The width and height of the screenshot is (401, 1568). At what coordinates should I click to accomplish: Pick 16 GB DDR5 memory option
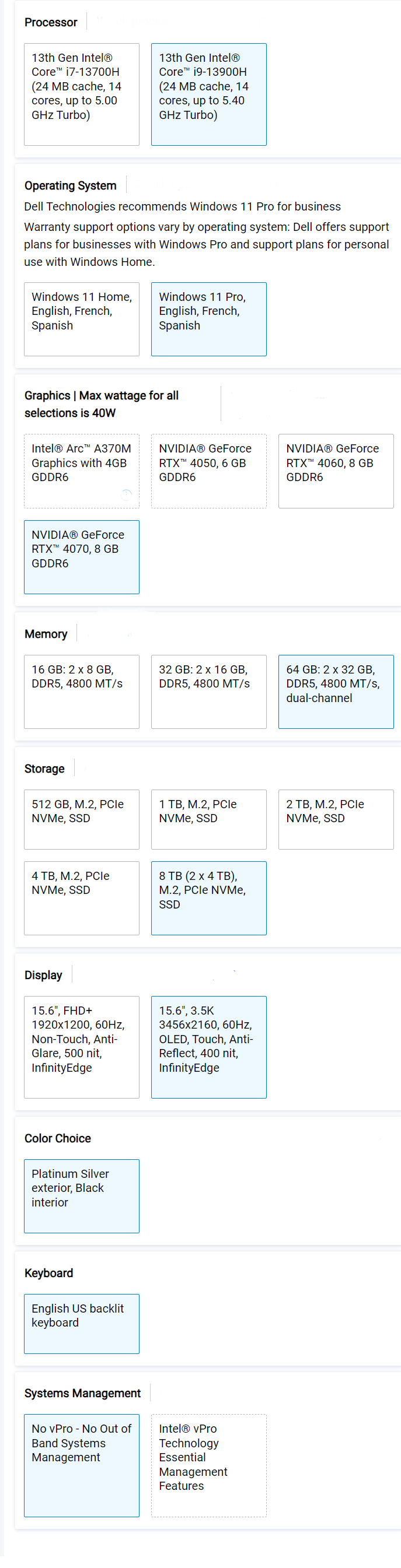click(x=82, y=692)
